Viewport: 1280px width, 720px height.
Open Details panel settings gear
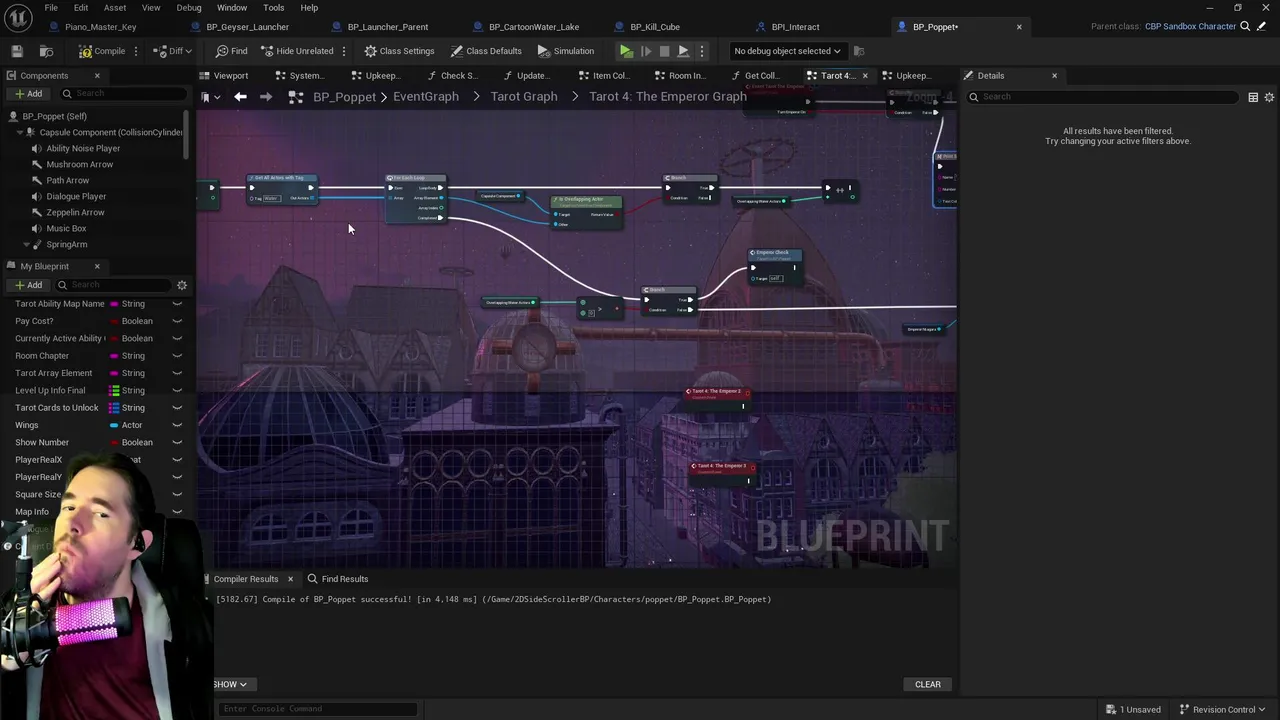coord(1269,97)
